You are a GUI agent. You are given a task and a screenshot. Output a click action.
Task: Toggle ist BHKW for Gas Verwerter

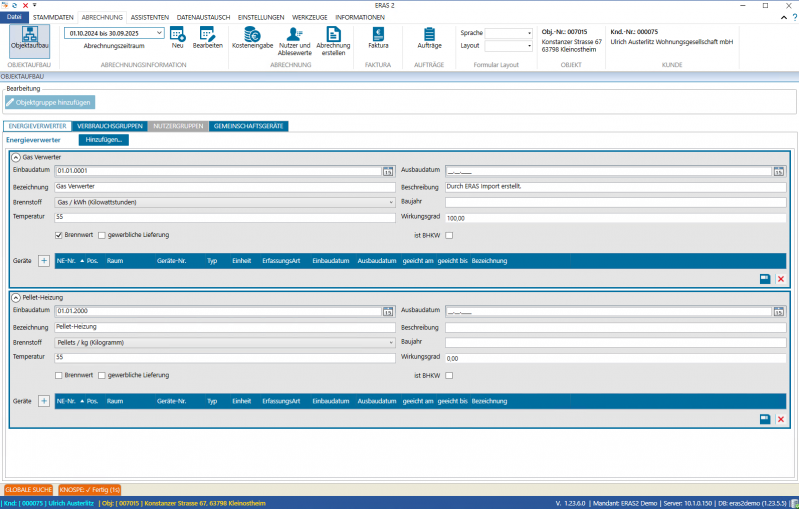point(449,235)
